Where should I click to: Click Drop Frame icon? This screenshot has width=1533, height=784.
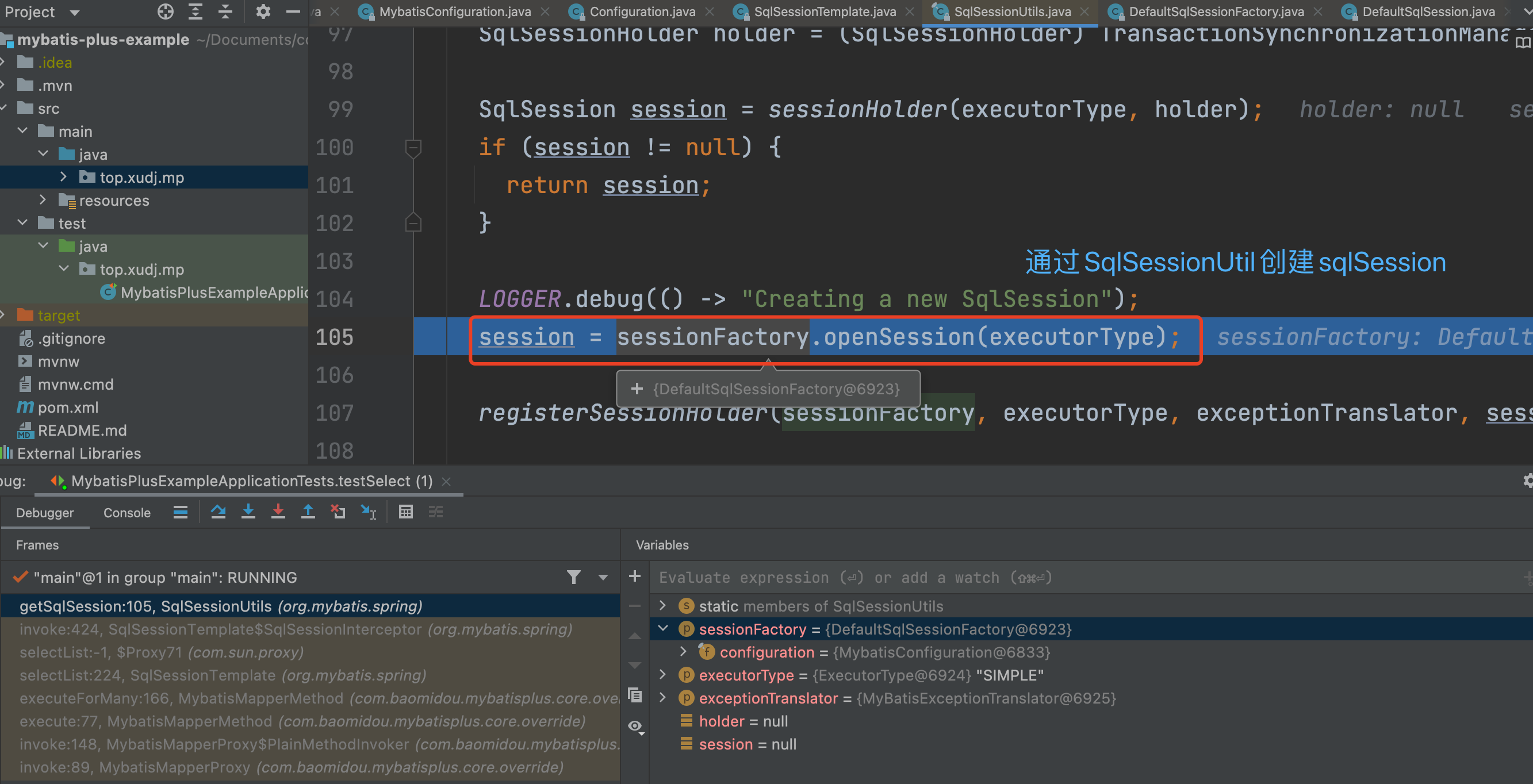[338, 512]
